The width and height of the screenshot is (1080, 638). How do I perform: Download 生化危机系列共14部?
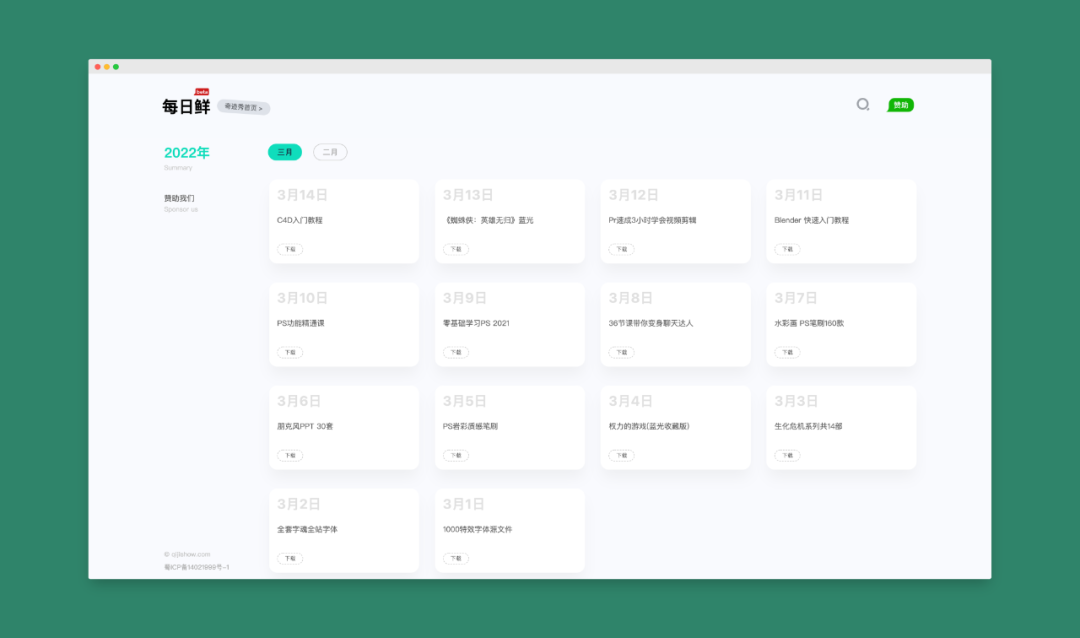click(x=787, y=455)
